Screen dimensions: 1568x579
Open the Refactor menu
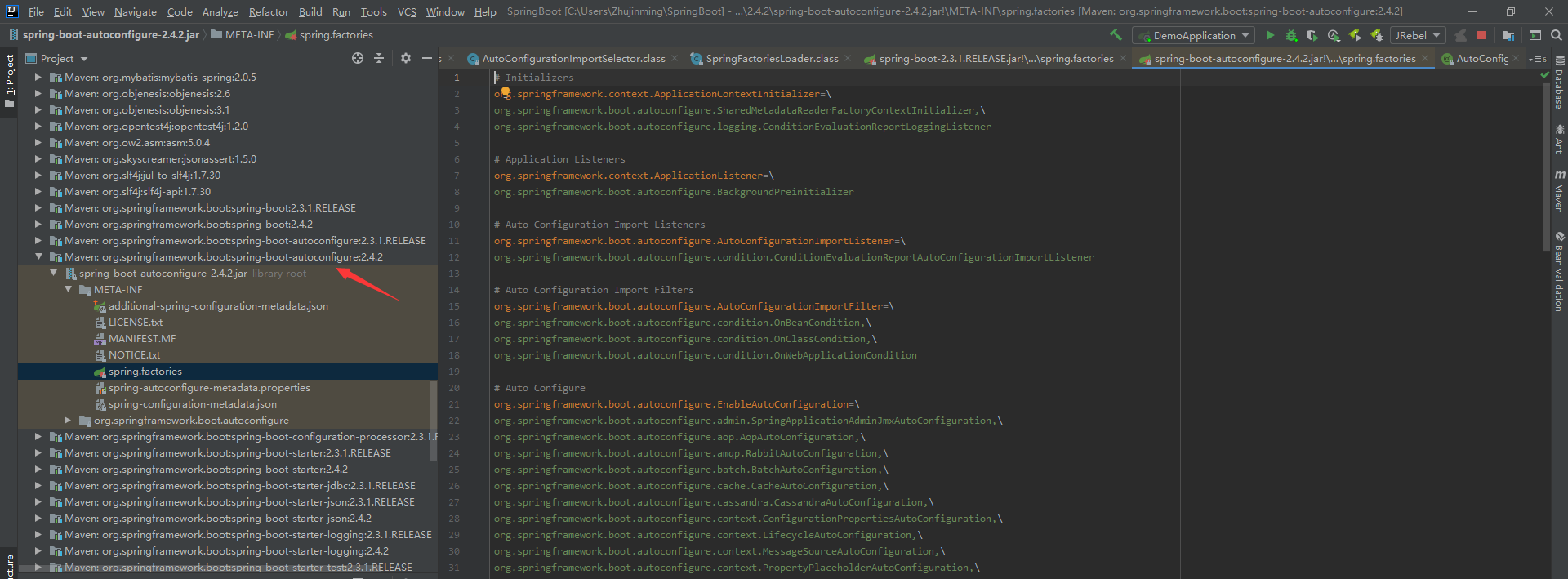[269, 11]
